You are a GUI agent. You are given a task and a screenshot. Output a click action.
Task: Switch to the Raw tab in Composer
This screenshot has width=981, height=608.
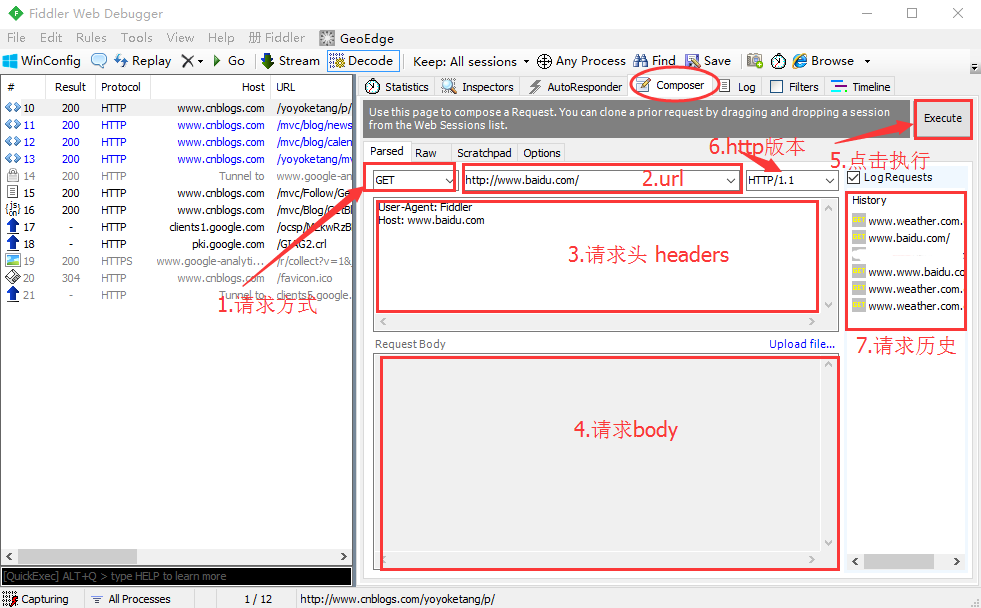pos(428,152)
